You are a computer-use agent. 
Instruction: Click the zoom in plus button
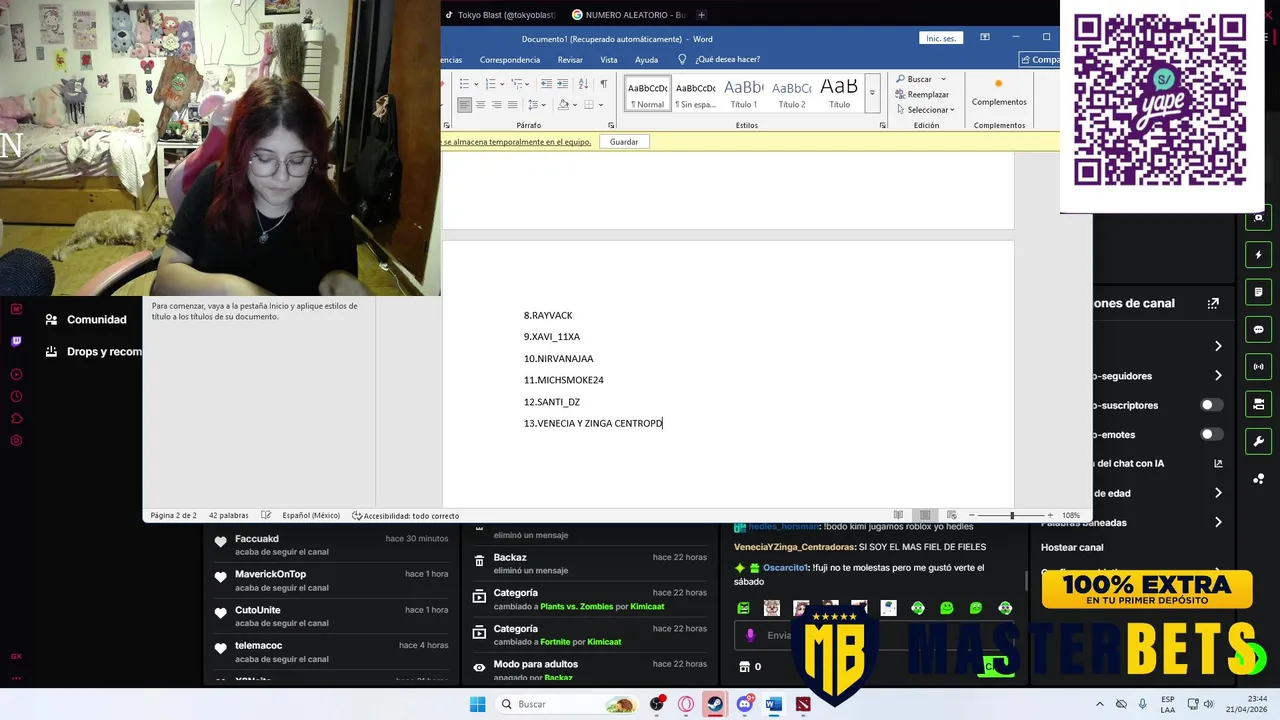point(1050,515)
